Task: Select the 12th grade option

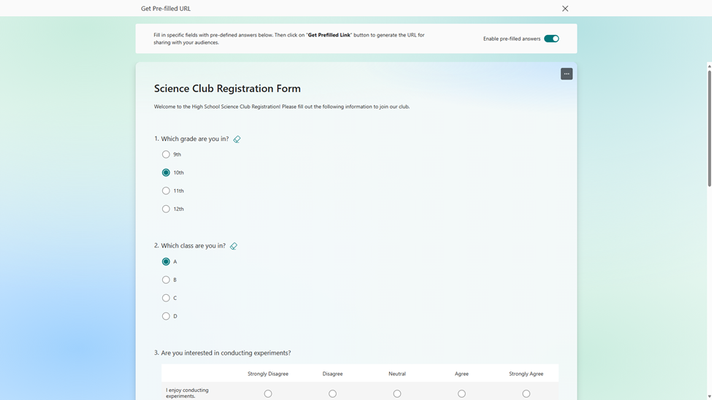Action: pyautogui.click(x=166, y=209)
